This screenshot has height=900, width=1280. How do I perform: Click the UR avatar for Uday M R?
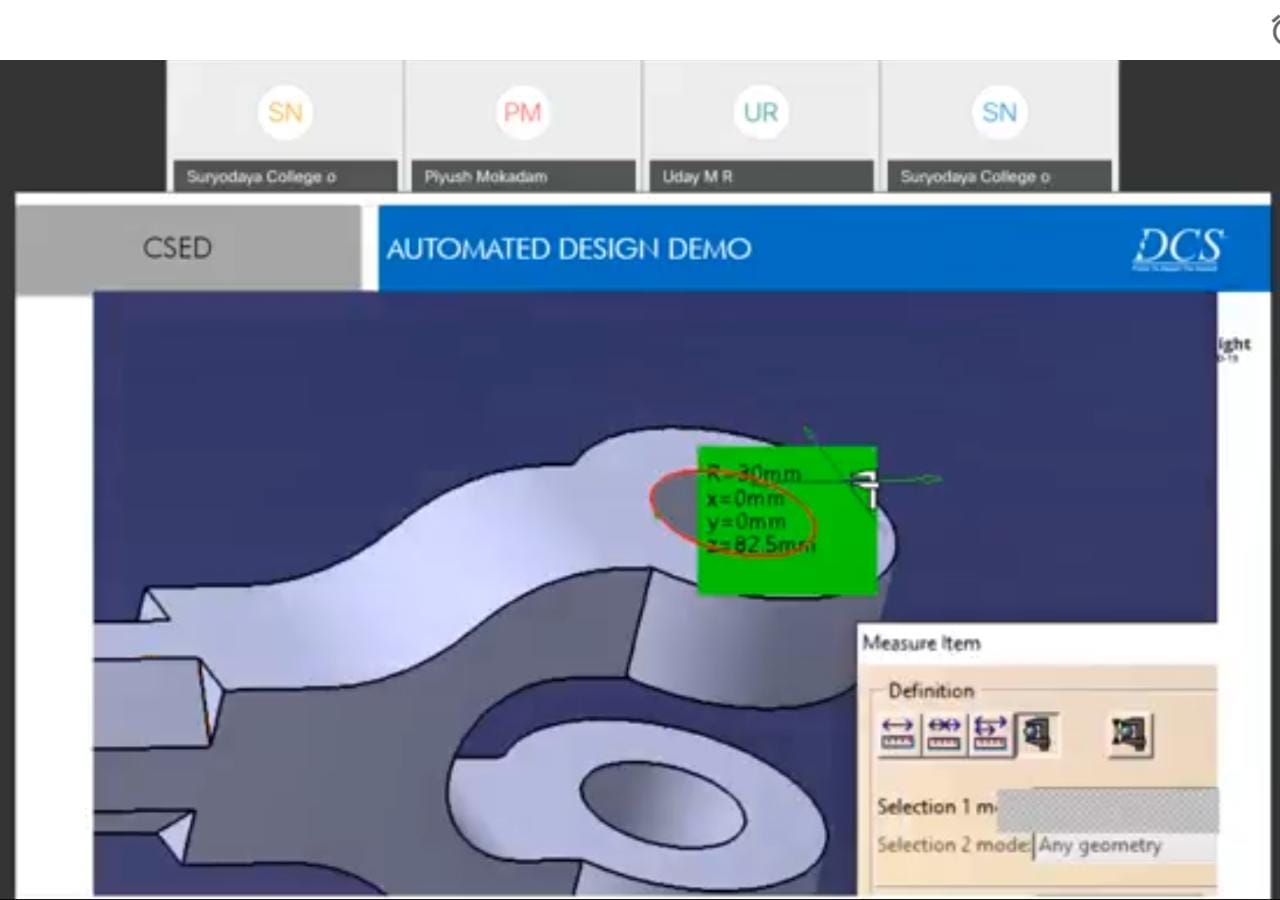point(760,113)
